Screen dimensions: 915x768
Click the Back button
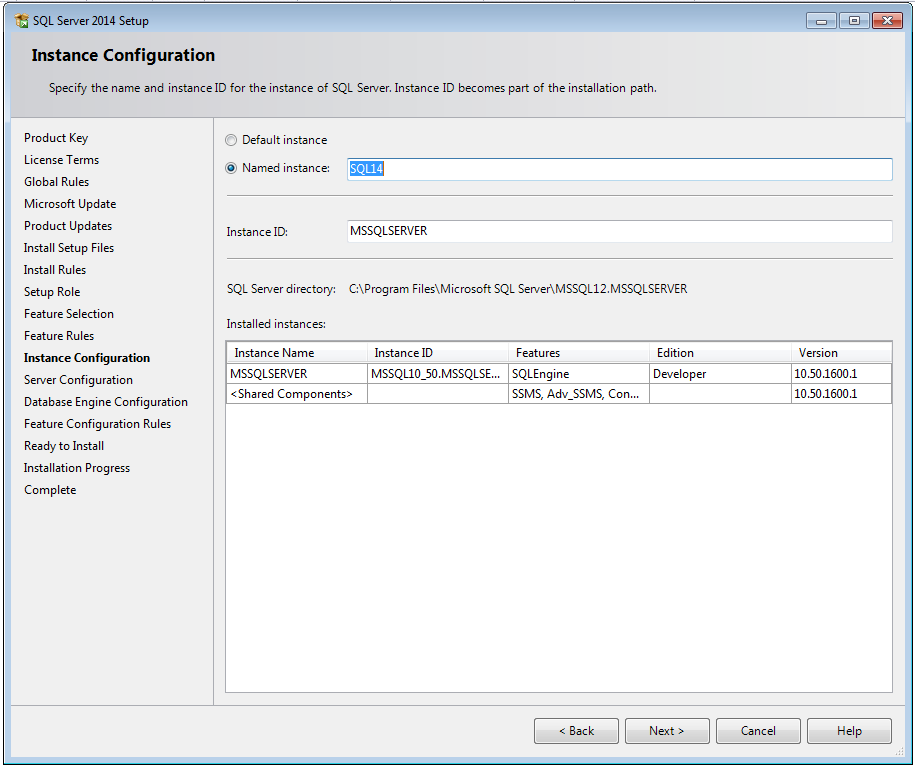click(x=576, y=731)
